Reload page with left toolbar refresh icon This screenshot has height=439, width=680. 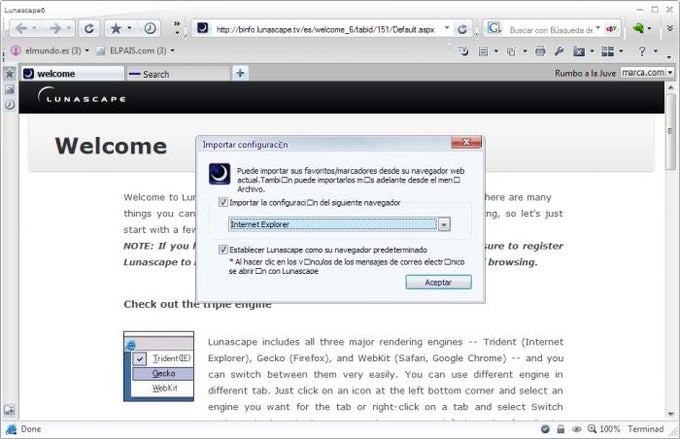pyautogui.click(x=89, y=29)
